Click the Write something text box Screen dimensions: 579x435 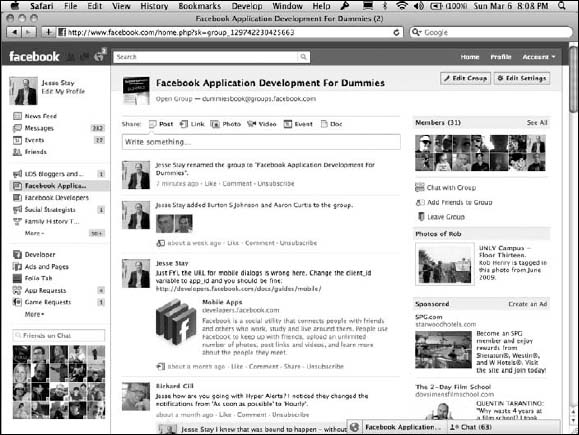(261, 142)
